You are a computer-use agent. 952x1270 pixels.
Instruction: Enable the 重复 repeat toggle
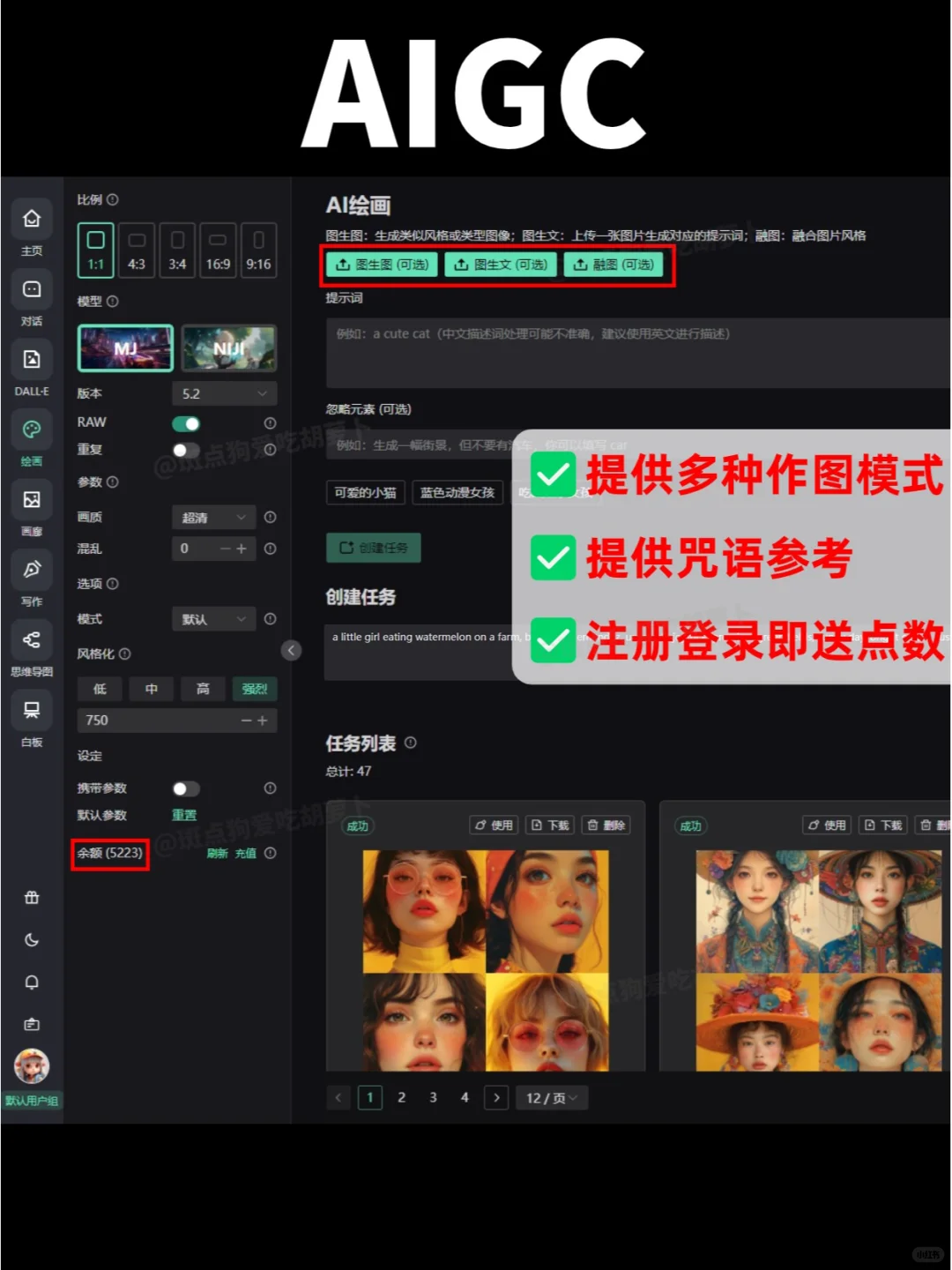point(185,451)
